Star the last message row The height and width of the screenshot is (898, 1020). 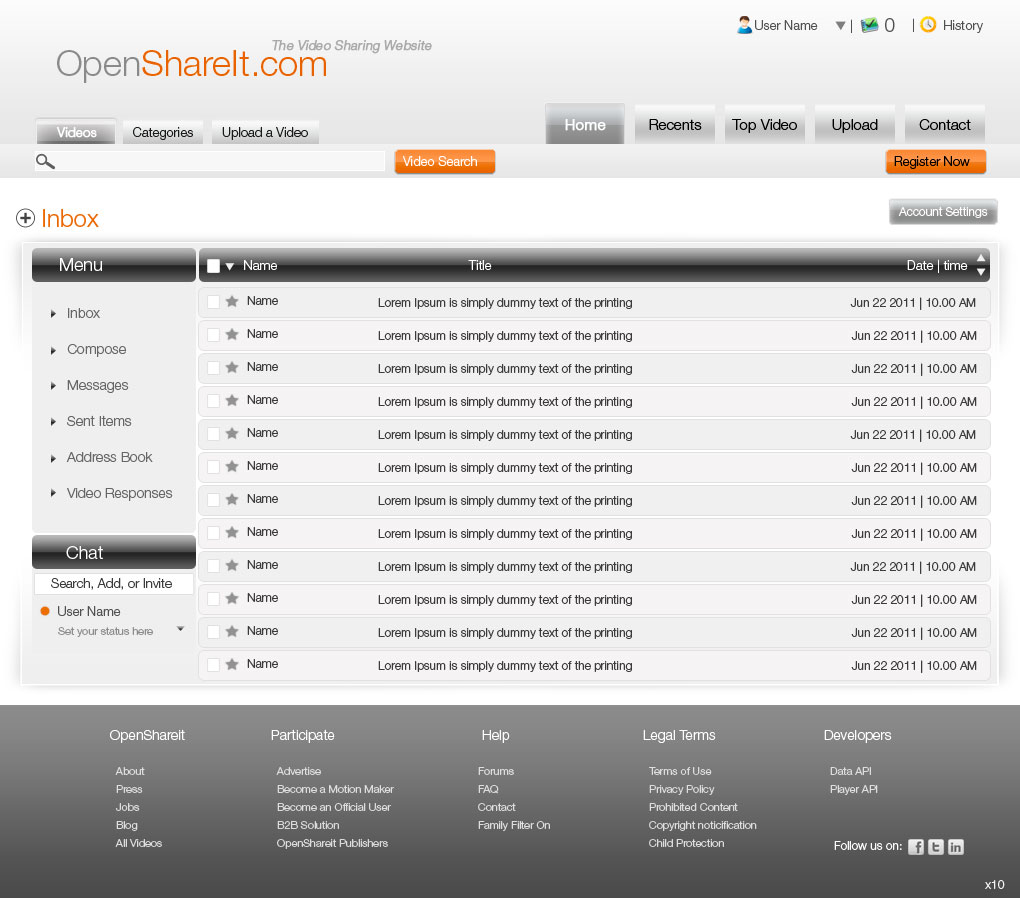coord(232,664)
